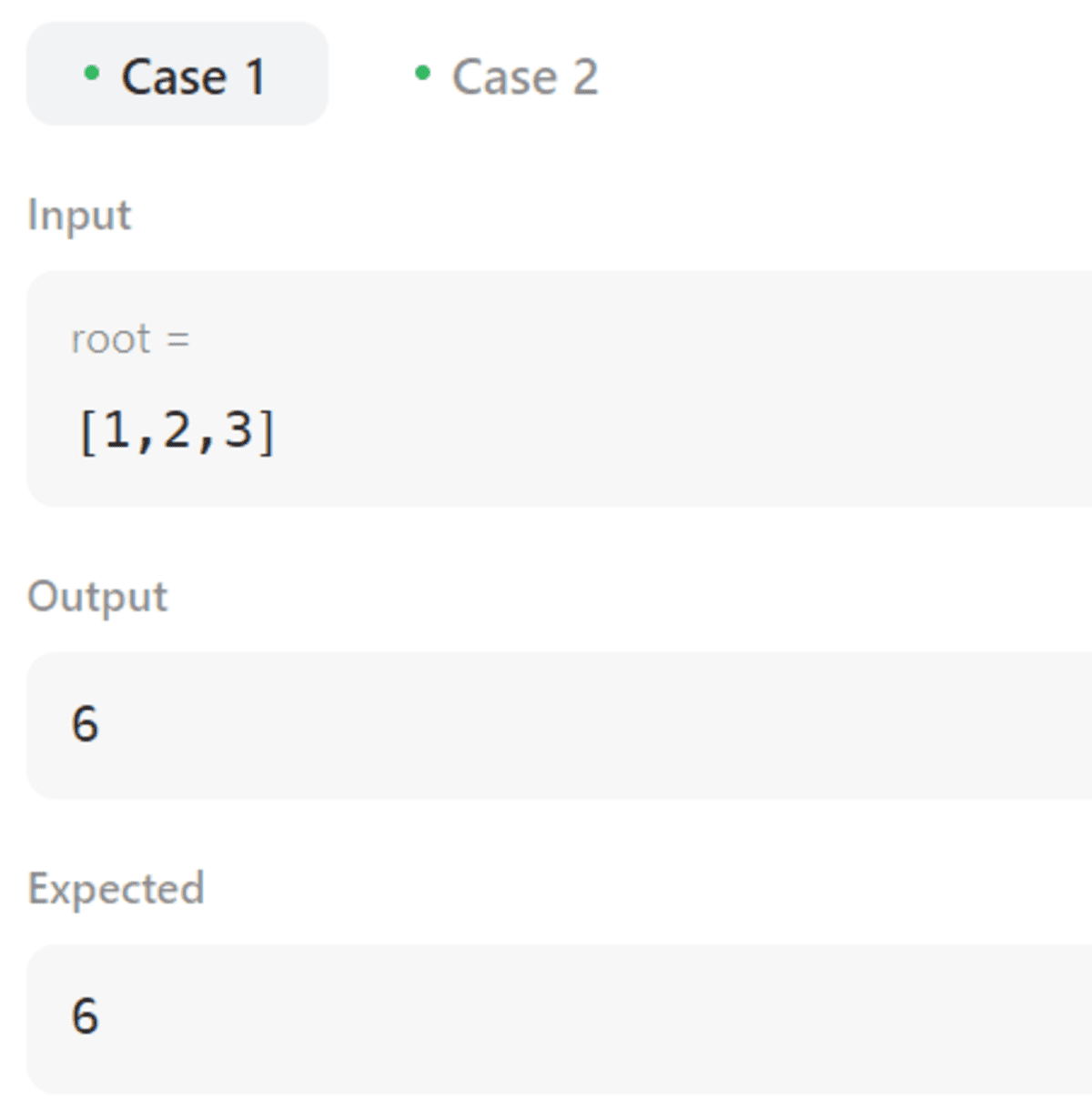Click the closing bracket of the root array

[x=266, y=431]
